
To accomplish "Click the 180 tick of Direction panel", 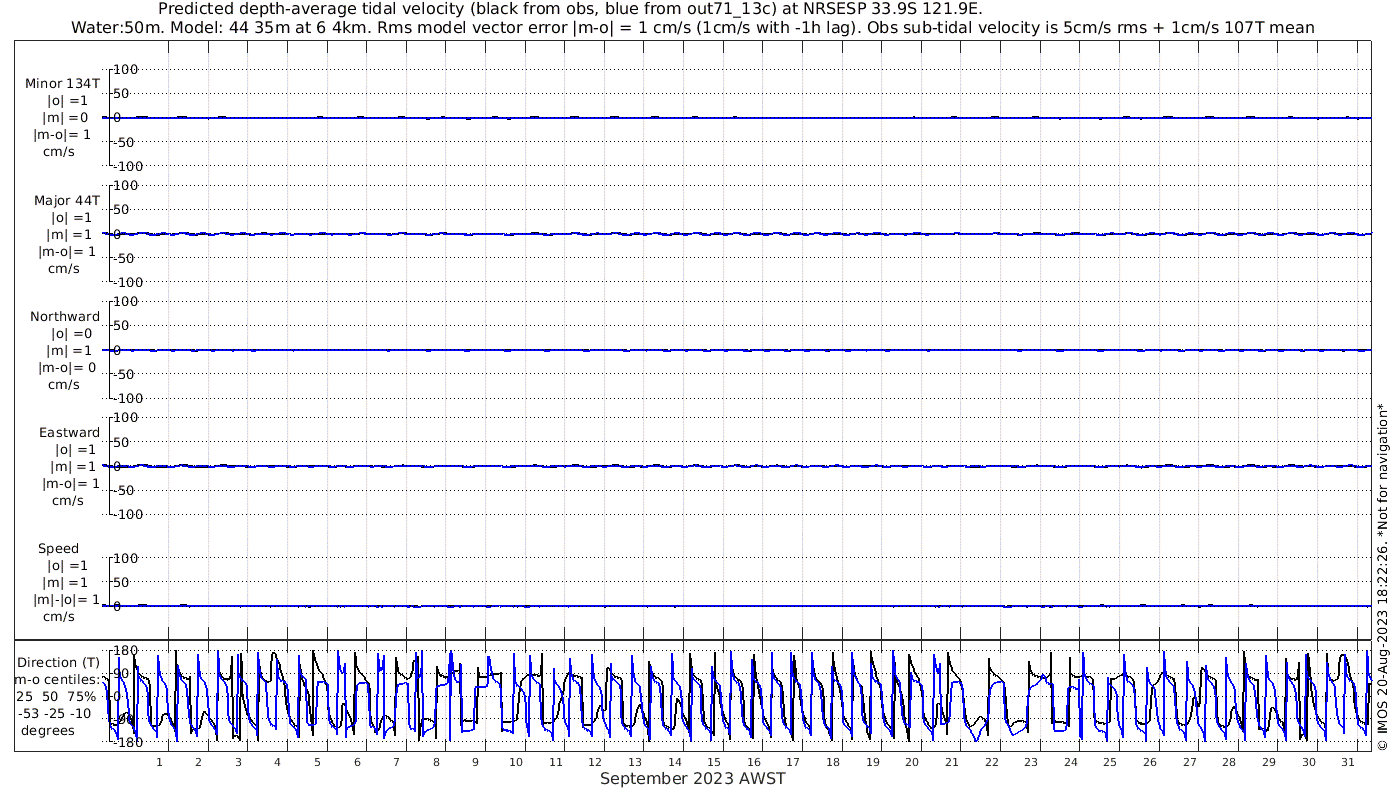I will [124, 650].
